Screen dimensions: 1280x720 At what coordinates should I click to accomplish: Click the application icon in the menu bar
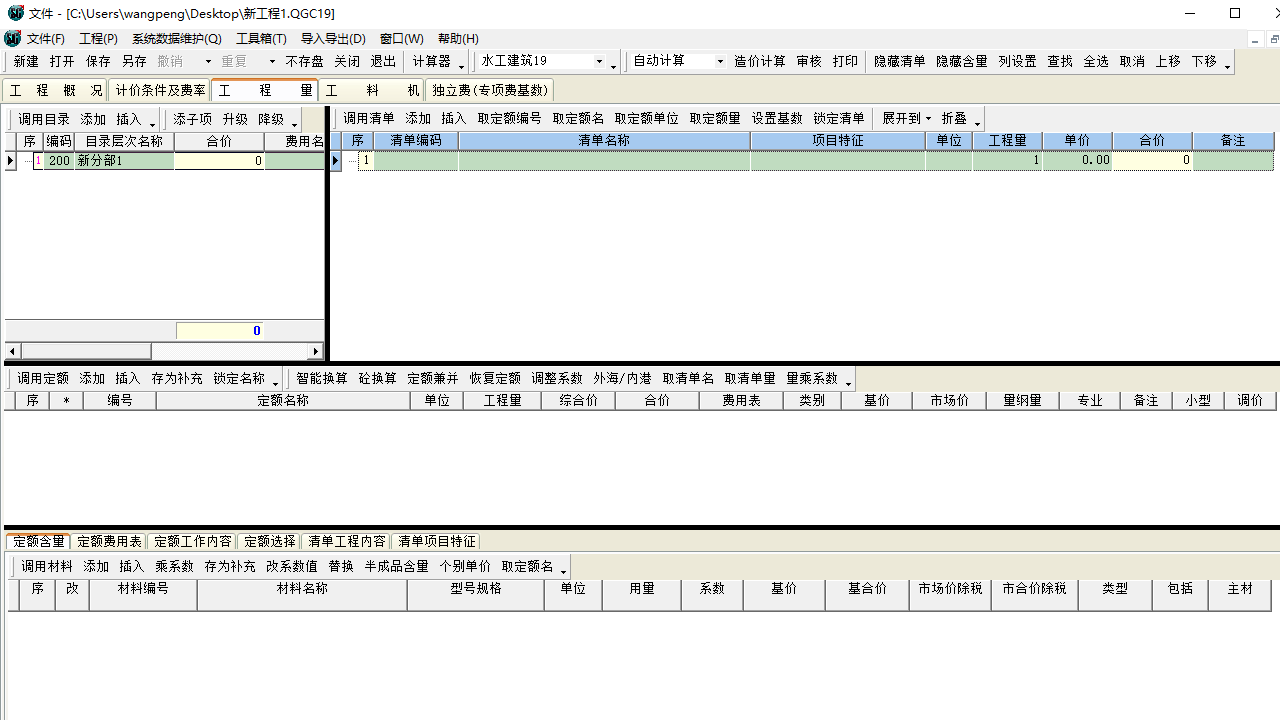tap(12, 39)
